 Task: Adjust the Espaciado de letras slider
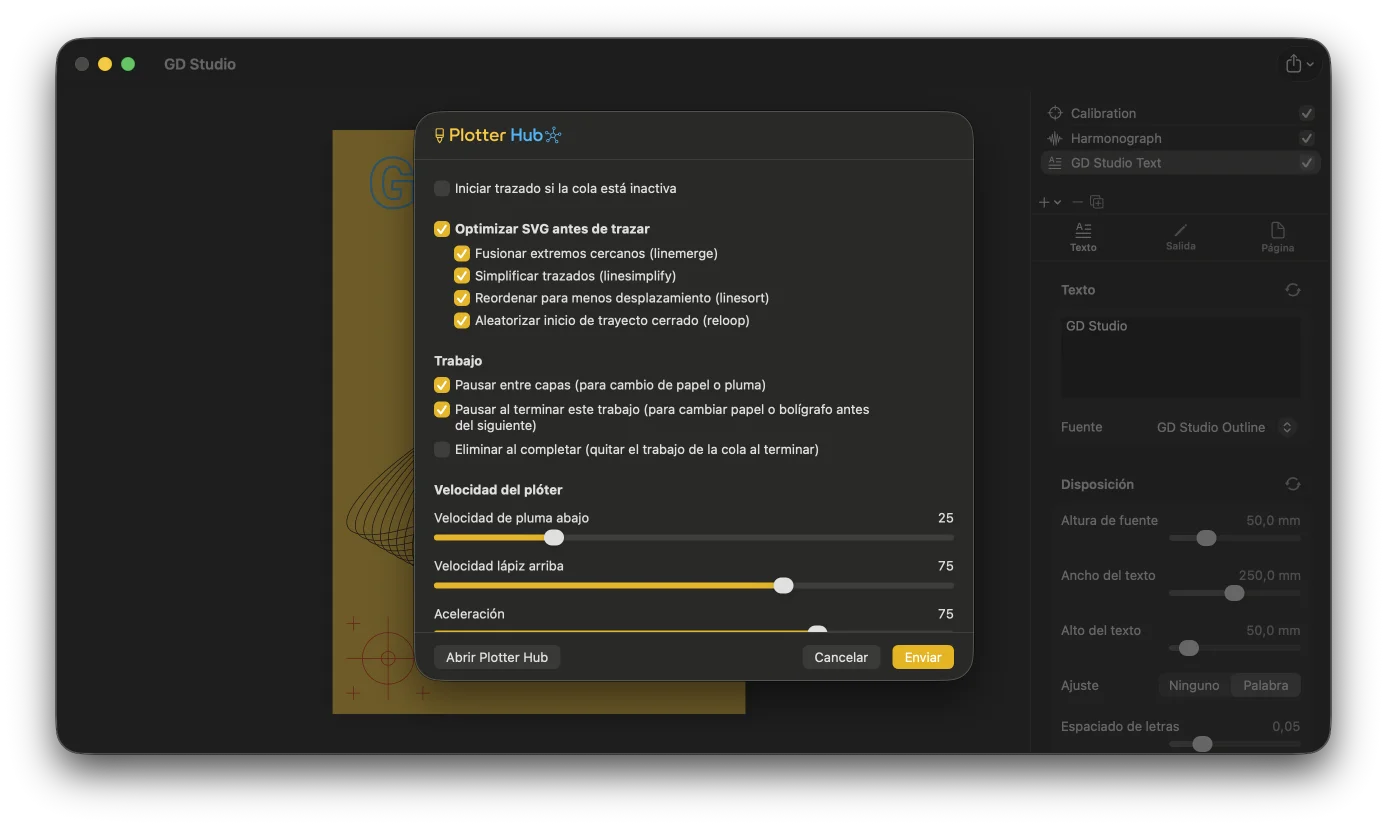[1202, 744]
